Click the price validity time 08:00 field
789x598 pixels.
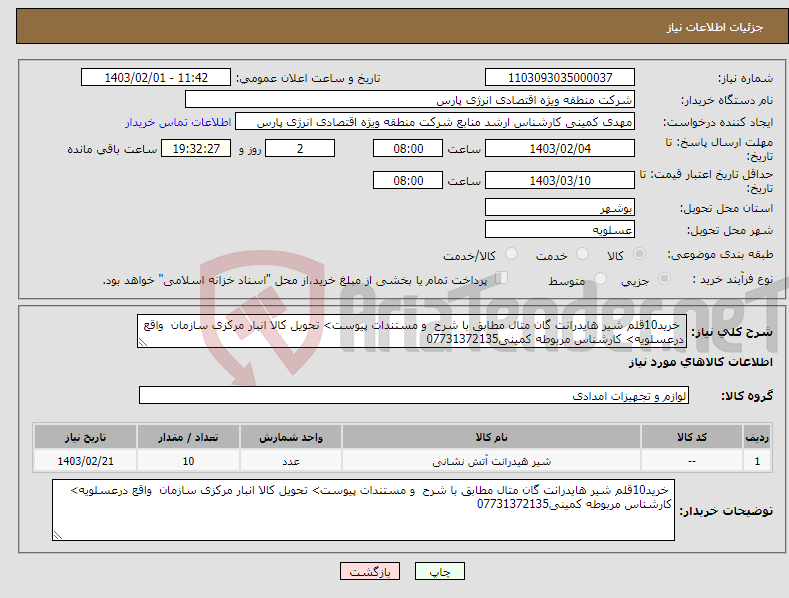click(x=408, y=180)
